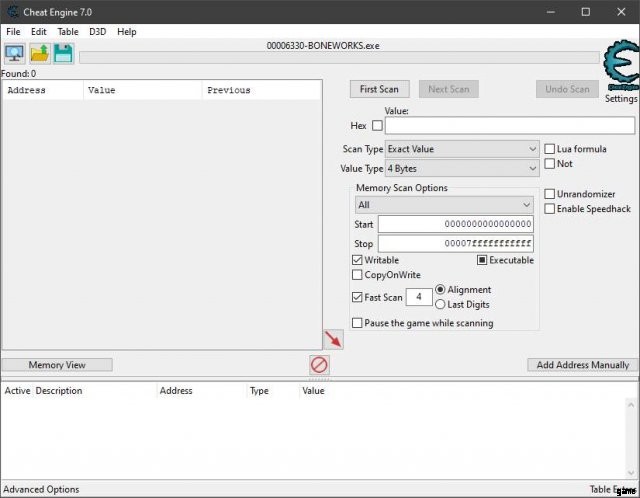This screenshot has width=640, height=498.
Task: Click the Add Address Manually button
Action: [x=582, y=365]
